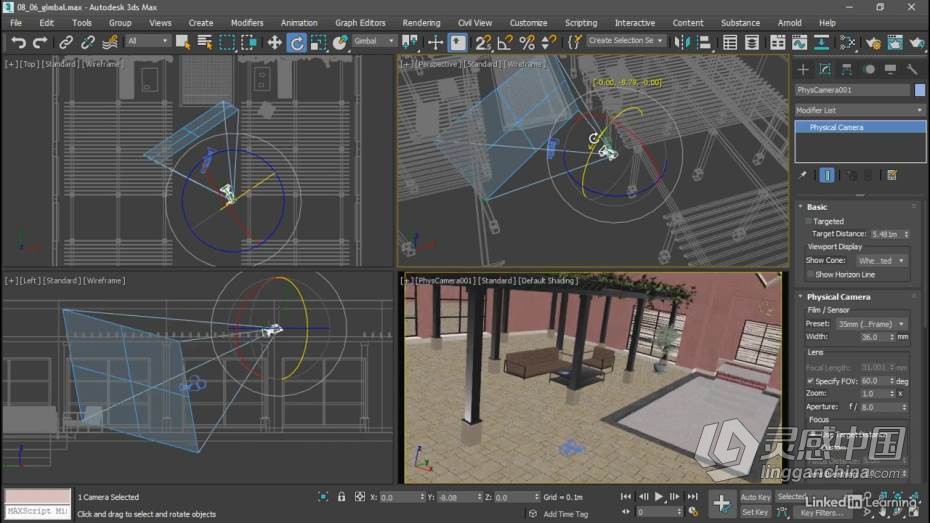Open the Selected key filter dropdown
This screenshot has width=930, height=523.
coord(816,497)
